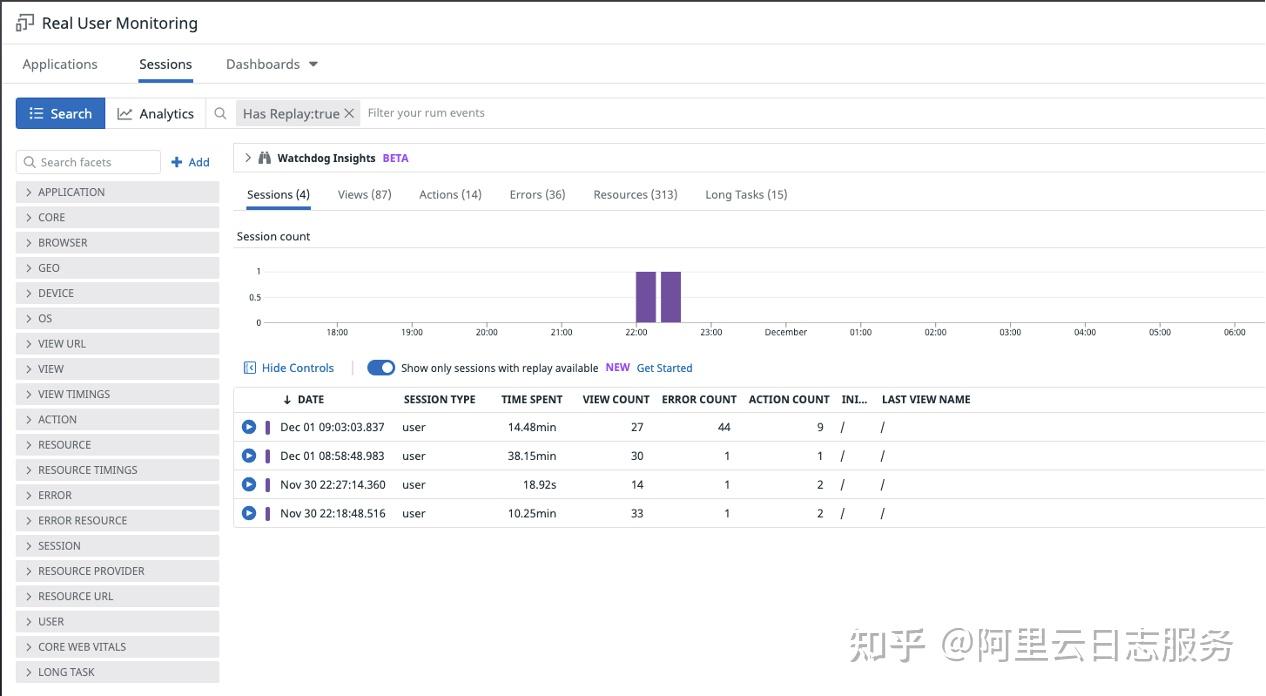This screenshot has width=1266, height=696.
Task: Remove the Has Replay:true filter chip
Action: click(348, 113)
